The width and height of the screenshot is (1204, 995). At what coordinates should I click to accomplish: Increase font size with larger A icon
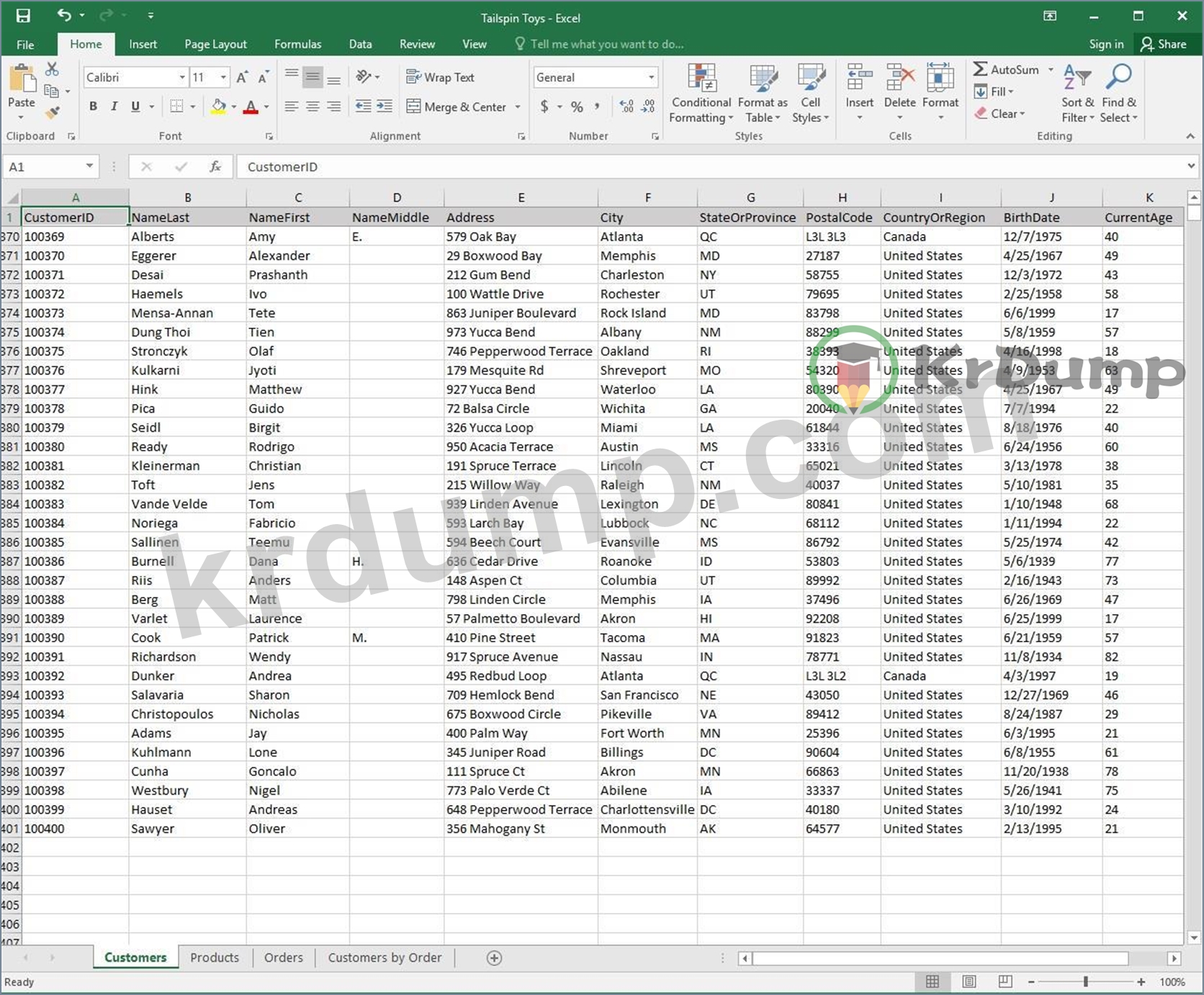pos(243,77)
